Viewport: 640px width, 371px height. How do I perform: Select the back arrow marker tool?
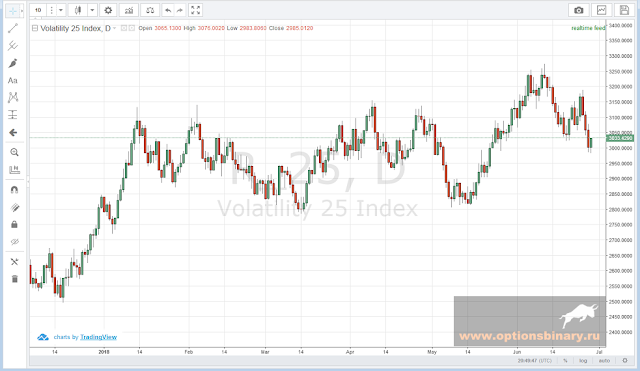click(x=13, y=133)
